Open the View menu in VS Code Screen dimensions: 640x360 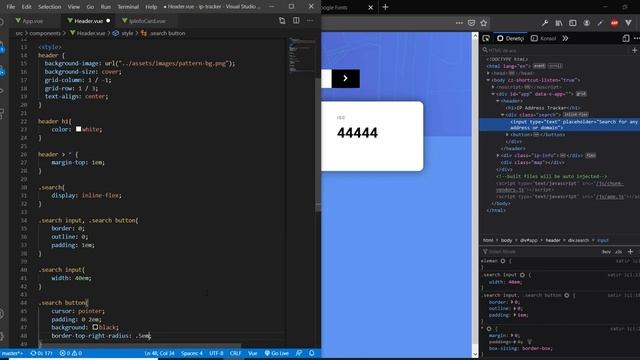coord(73,7)
